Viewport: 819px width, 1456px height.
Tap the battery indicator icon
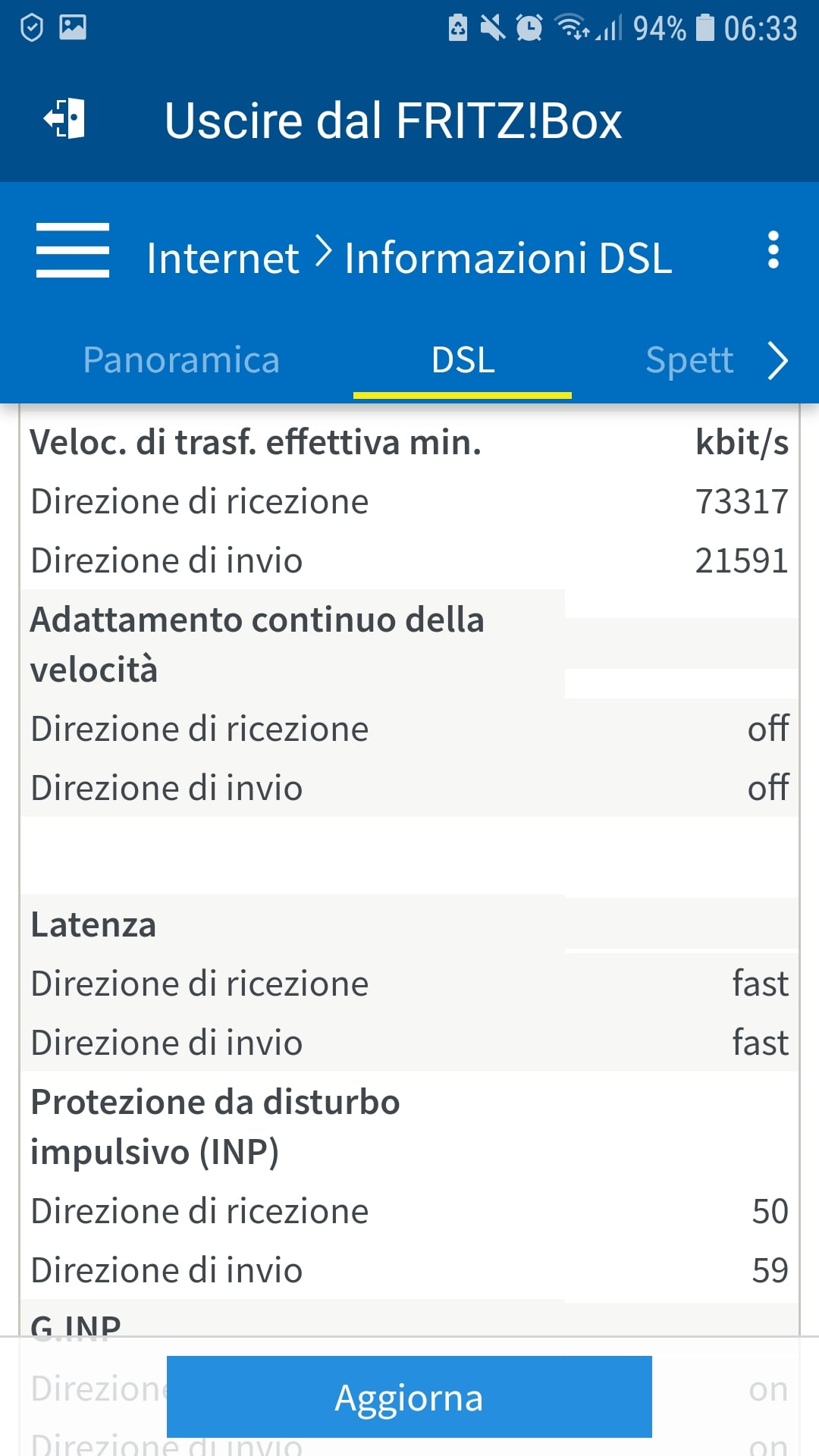pos(705,28)
